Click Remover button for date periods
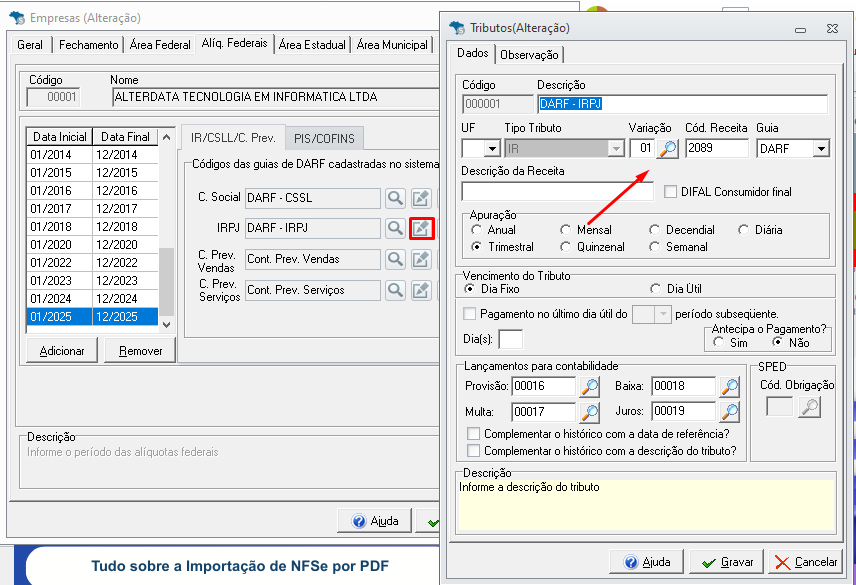Screen dimensions: 856x585 (140, 351)
